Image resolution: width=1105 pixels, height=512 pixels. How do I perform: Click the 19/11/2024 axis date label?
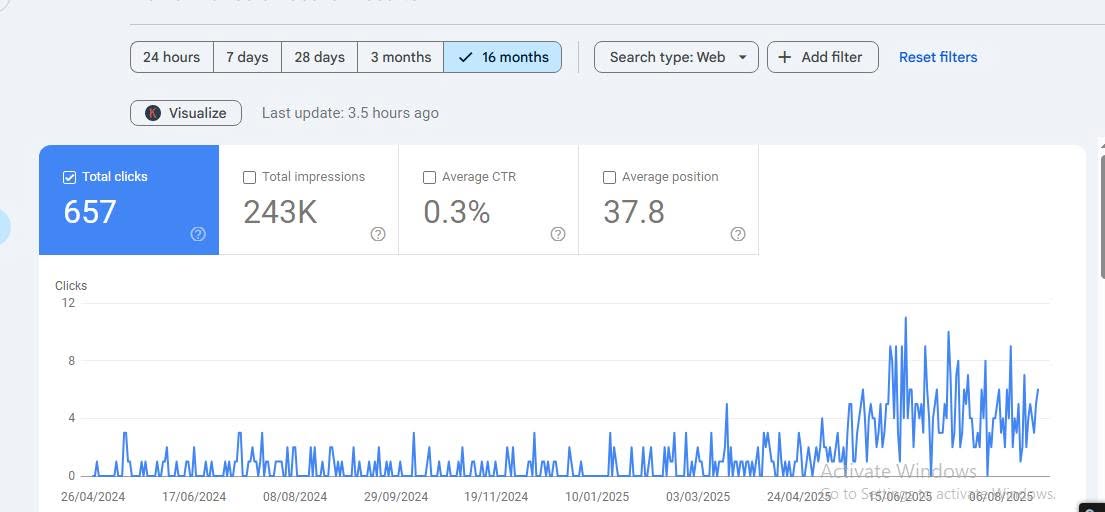coord(496,497)
